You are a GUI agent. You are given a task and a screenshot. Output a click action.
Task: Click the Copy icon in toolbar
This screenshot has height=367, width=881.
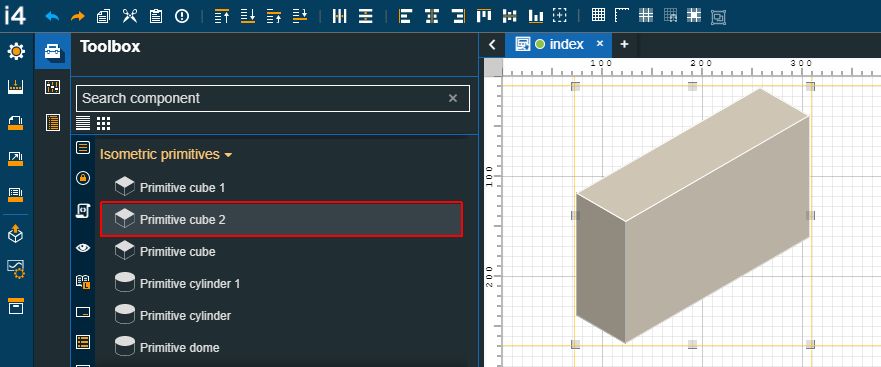pos(103,16)
